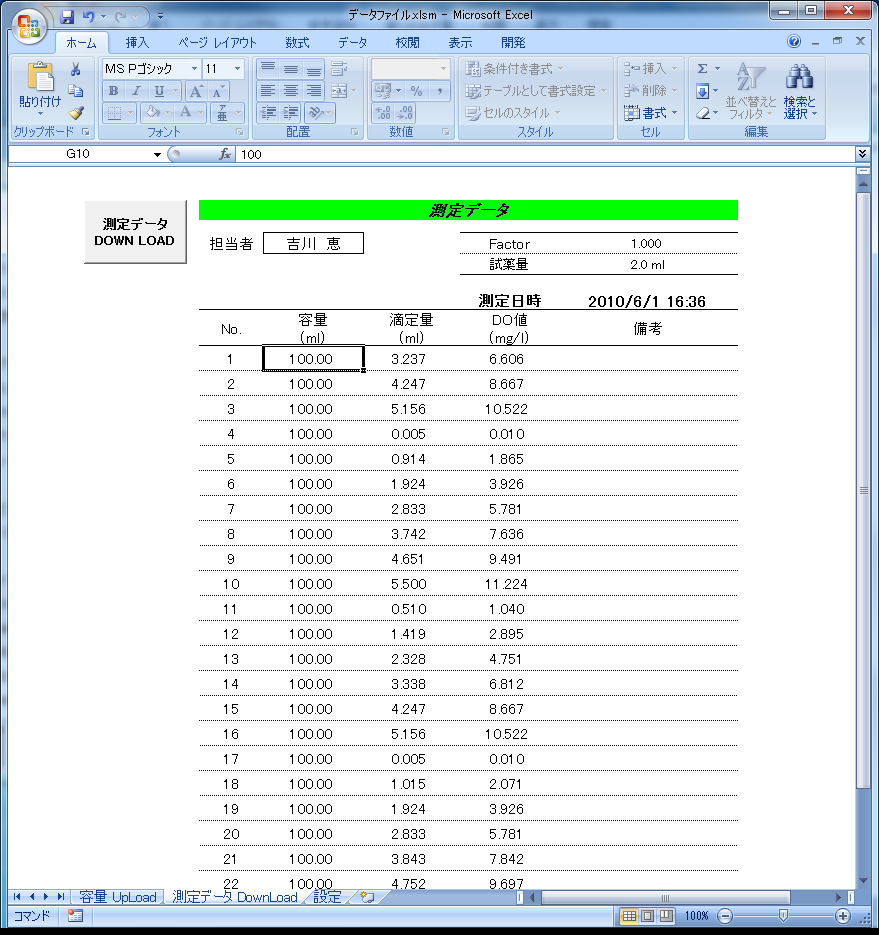Image resolution: width=879 pixels, height=935 pixels.
Task: Toggle wrap text in the alignment group
Action: point(339,69)
